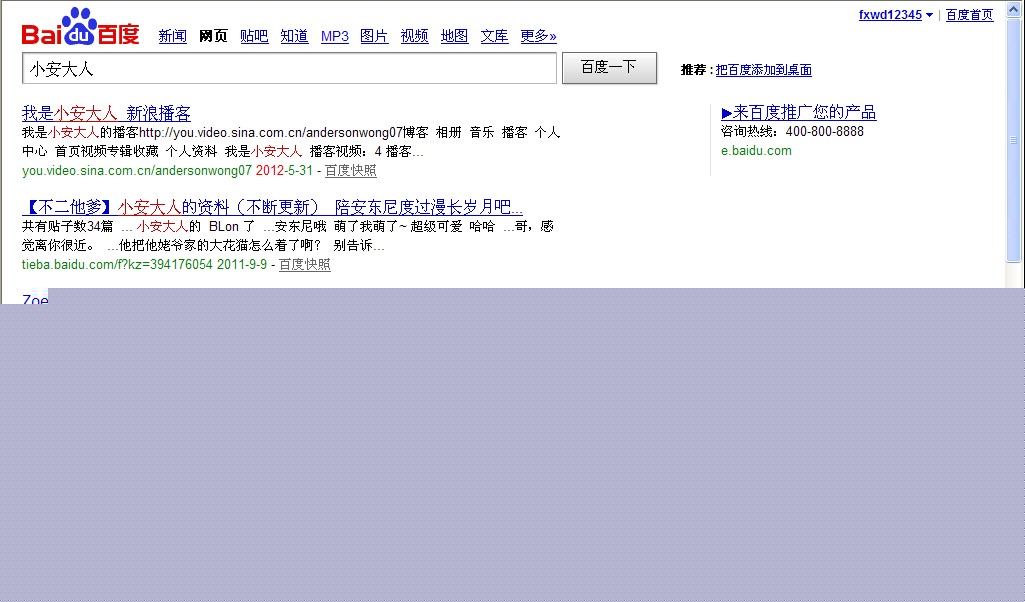Open 百度快照 for the sina.com.cn result
This screenshot has width=1025, height=602.
(x=350, y=171)
